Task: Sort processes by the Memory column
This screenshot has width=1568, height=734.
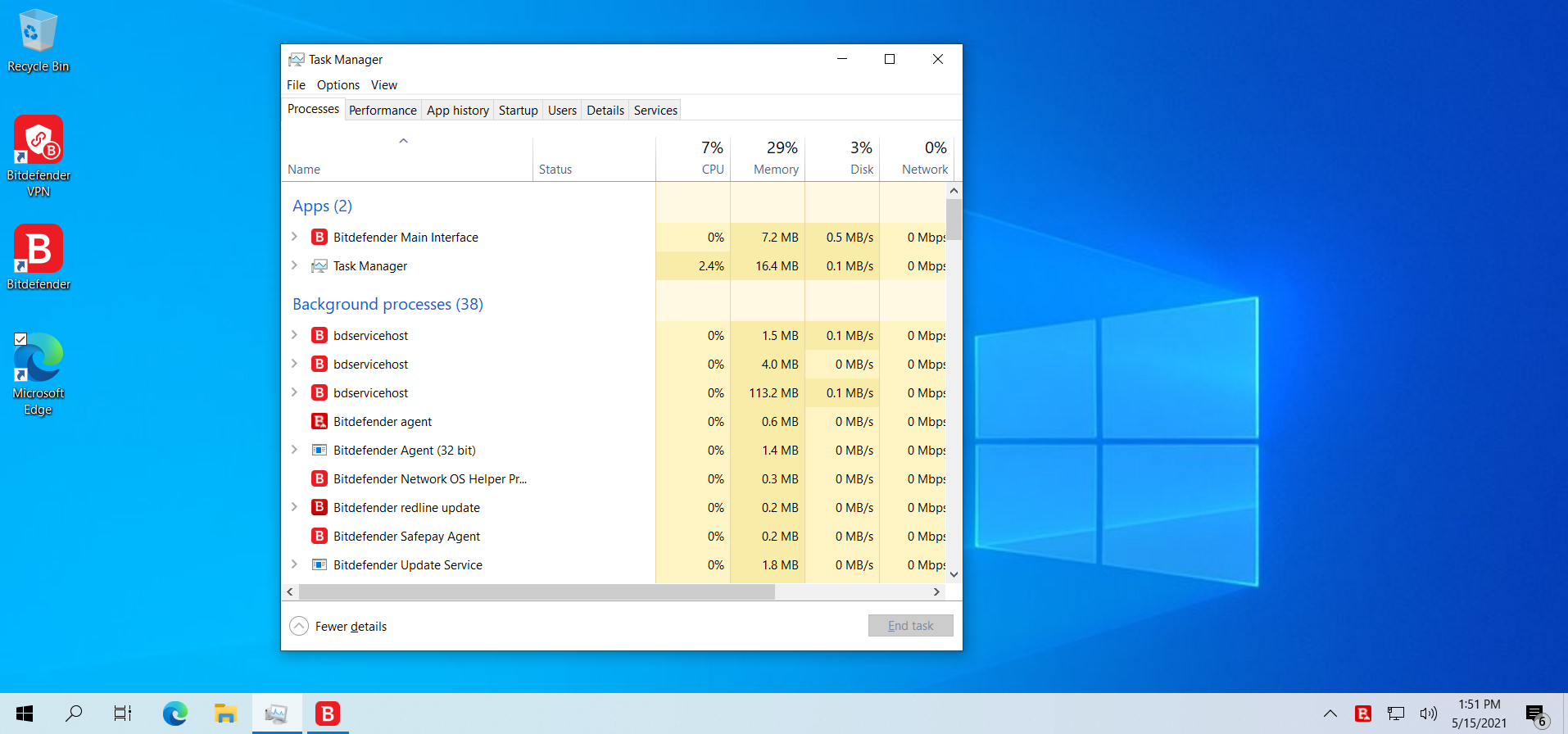Action: click(x=775, y=169)
